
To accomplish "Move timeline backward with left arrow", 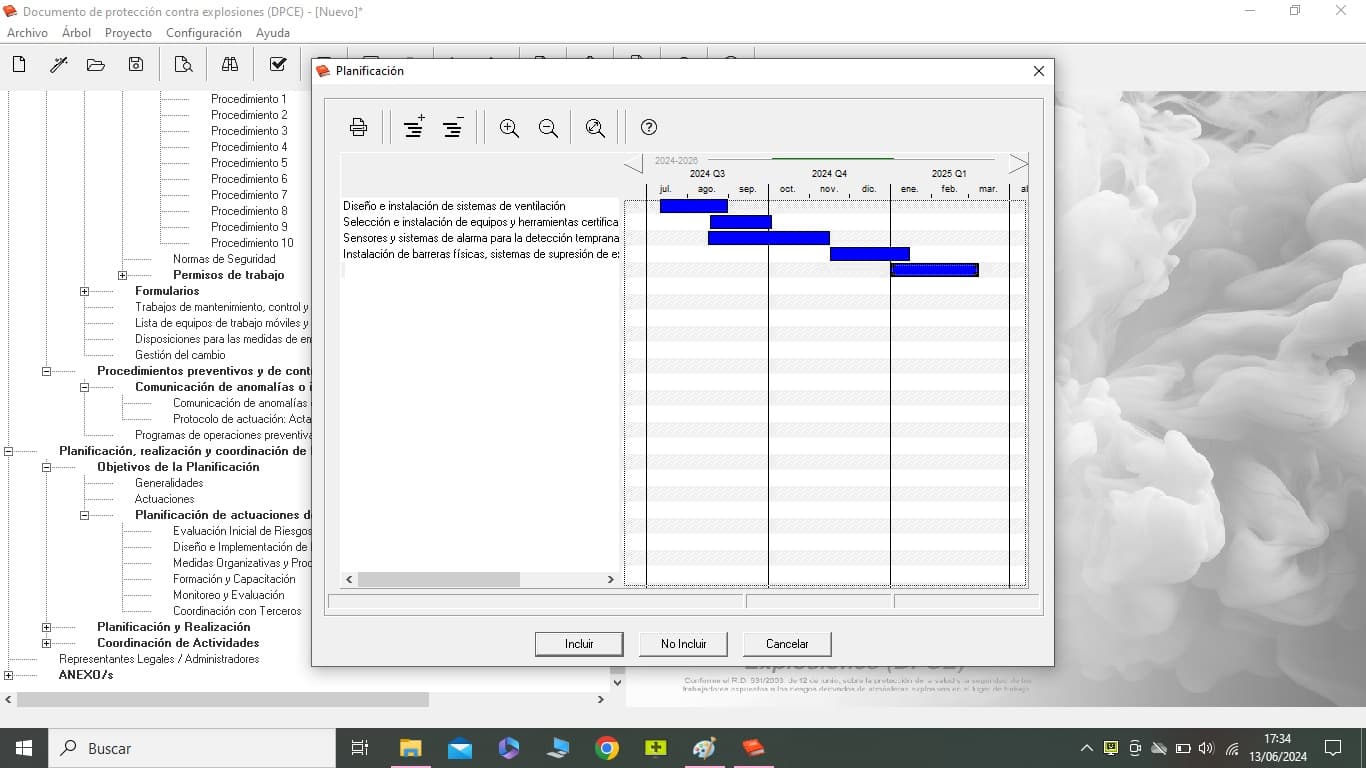I will pos(633,165).
